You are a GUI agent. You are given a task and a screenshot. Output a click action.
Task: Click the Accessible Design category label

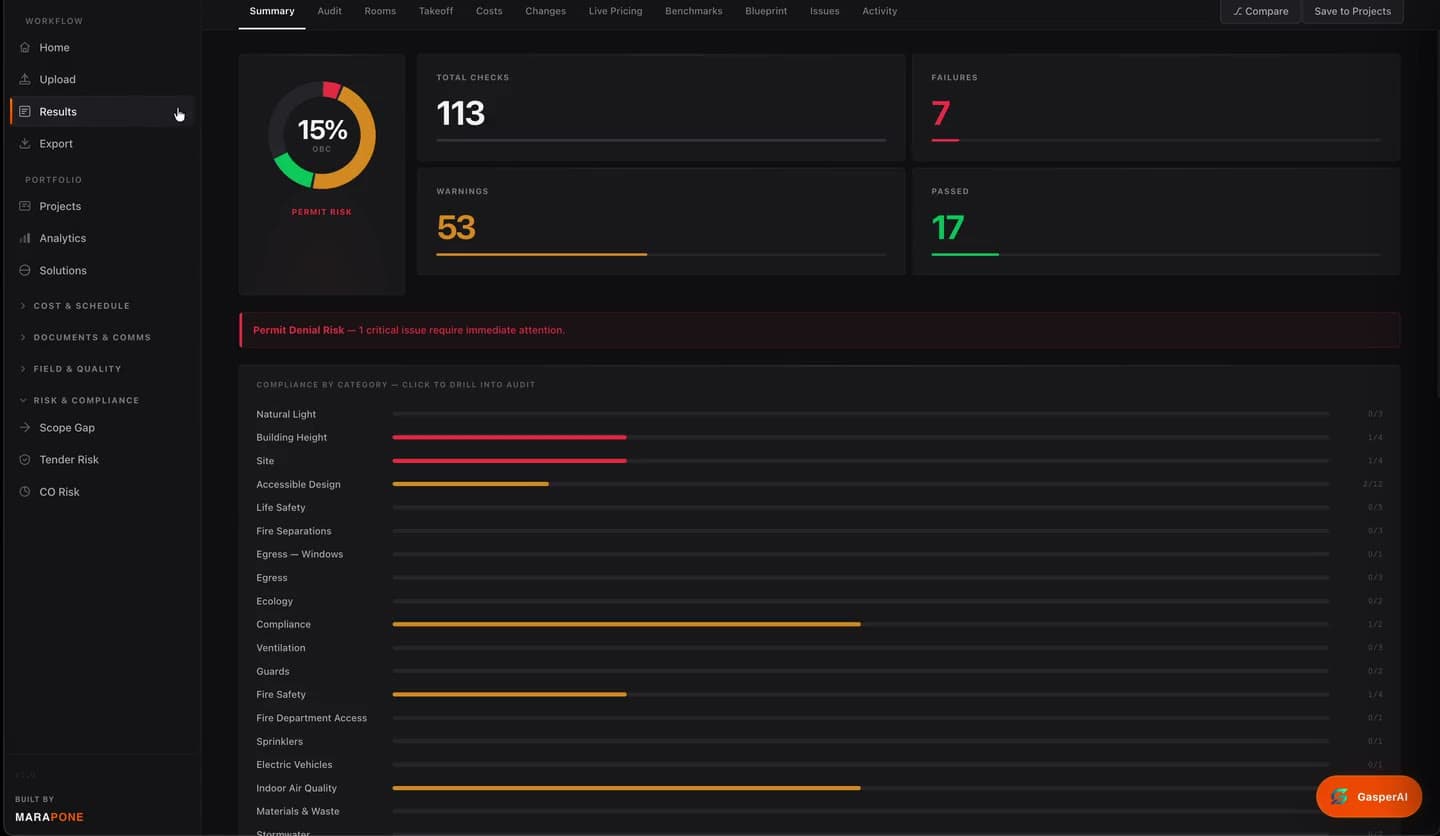pyautogui.click(x=298, y=484)
